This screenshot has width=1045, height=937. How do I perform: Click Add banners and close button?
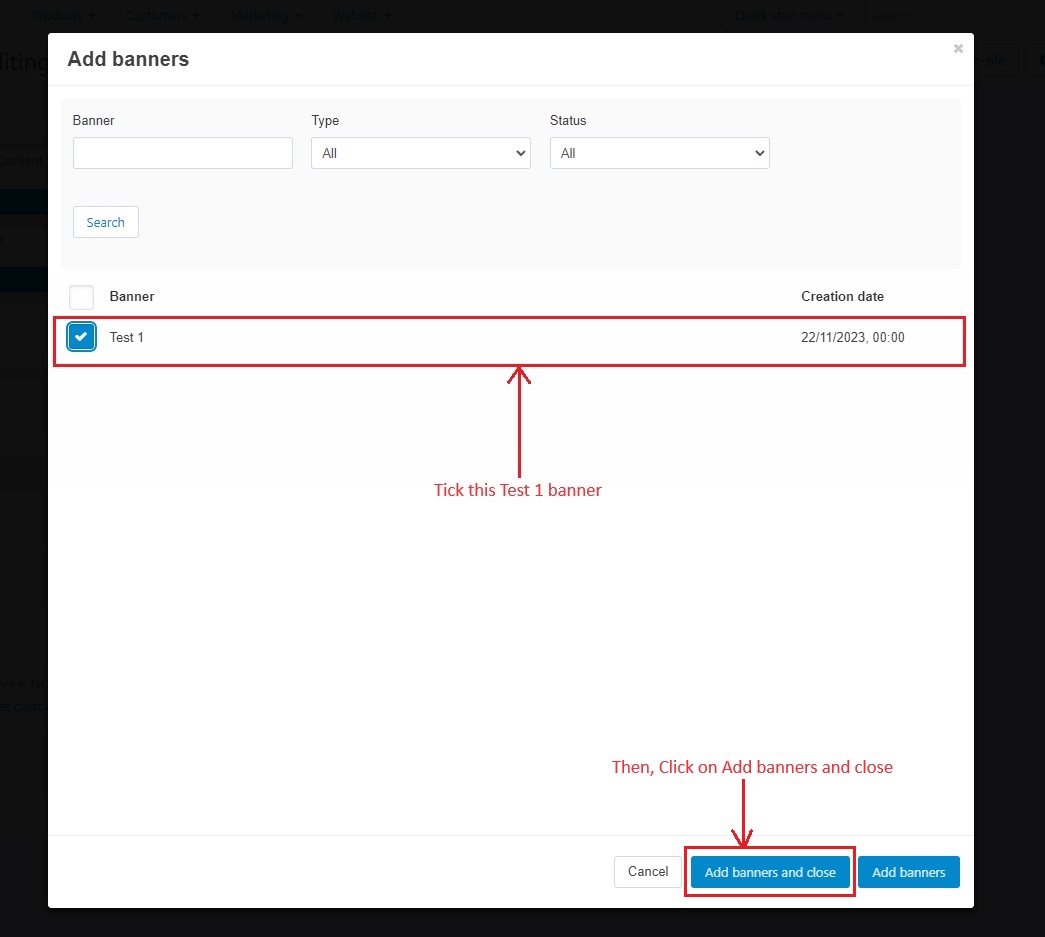(770, 872)
